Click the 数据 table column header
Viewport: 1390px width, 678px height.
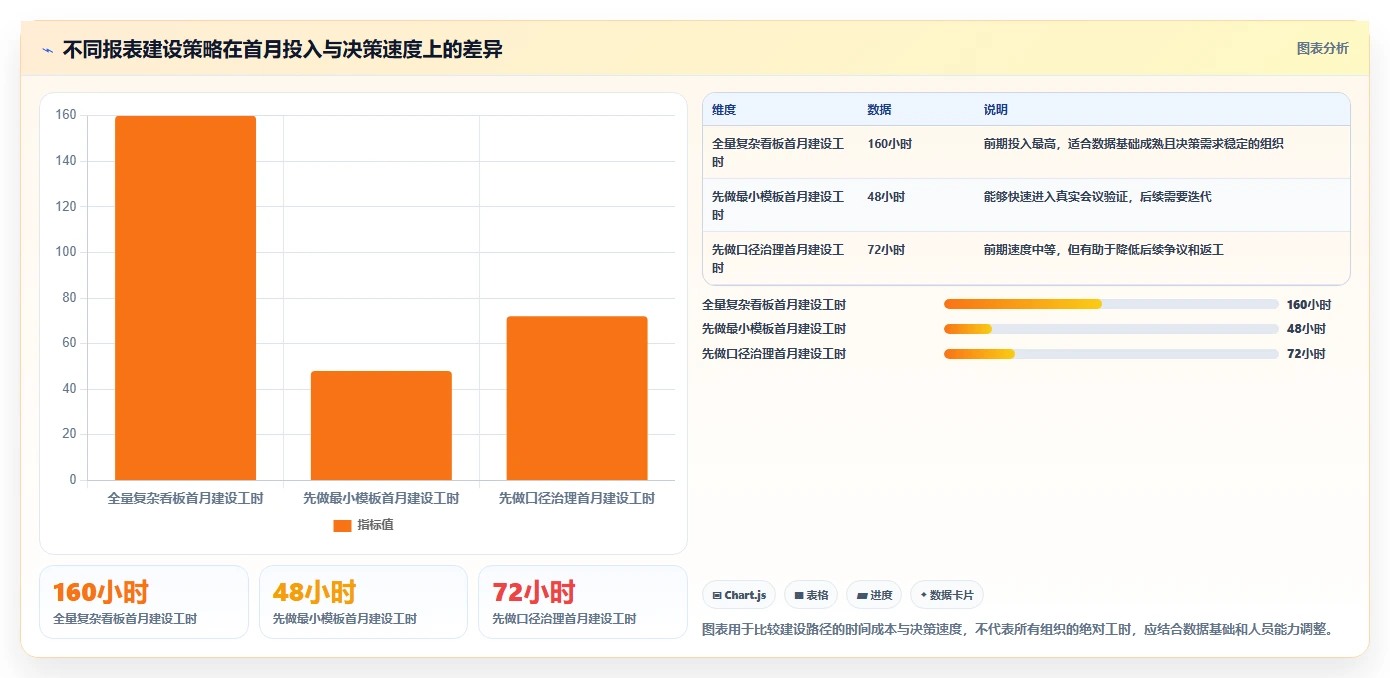pos(879,110)
